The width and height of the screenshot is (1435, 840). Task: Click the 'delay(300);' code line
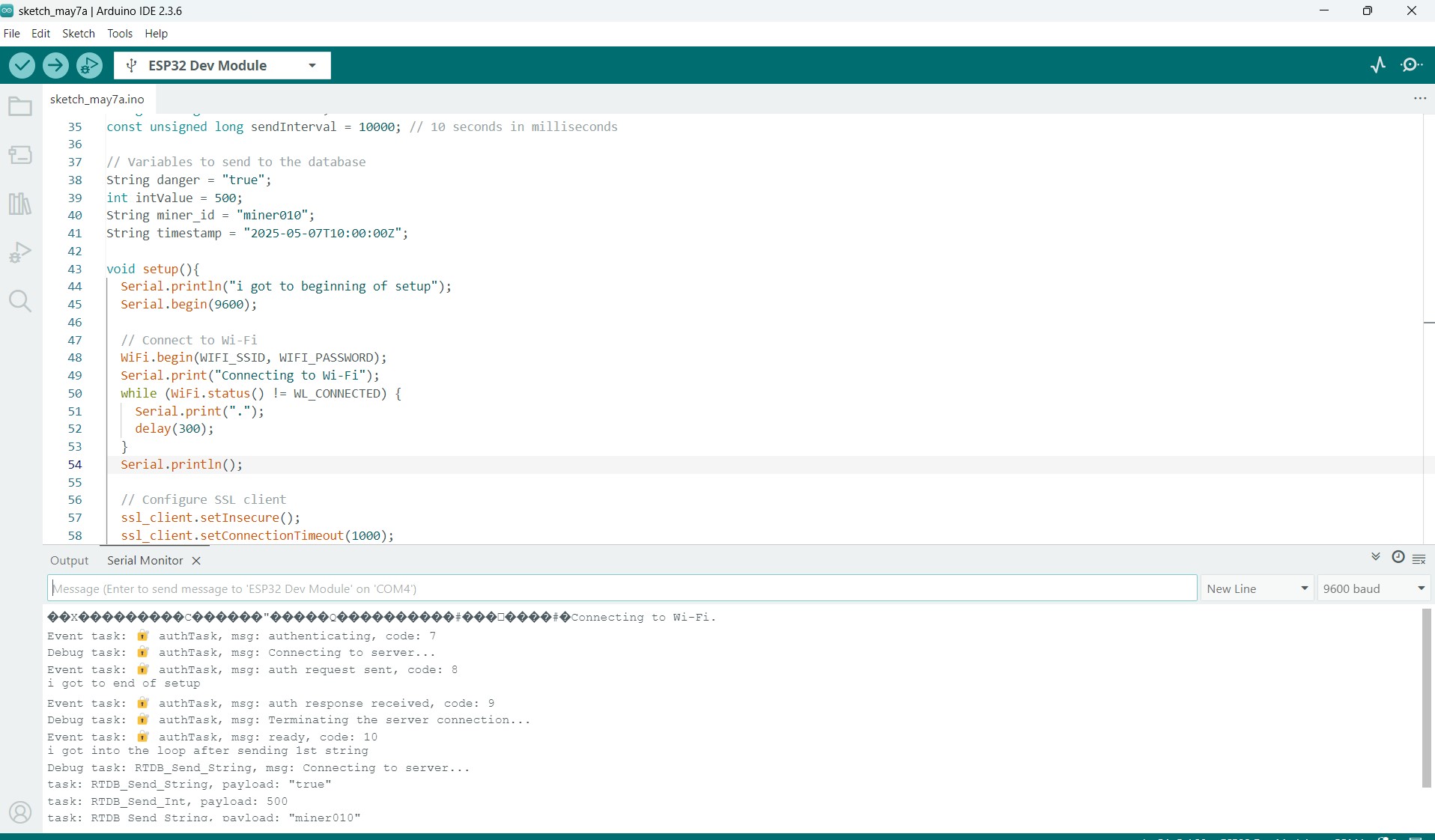(x=175, y=429)
